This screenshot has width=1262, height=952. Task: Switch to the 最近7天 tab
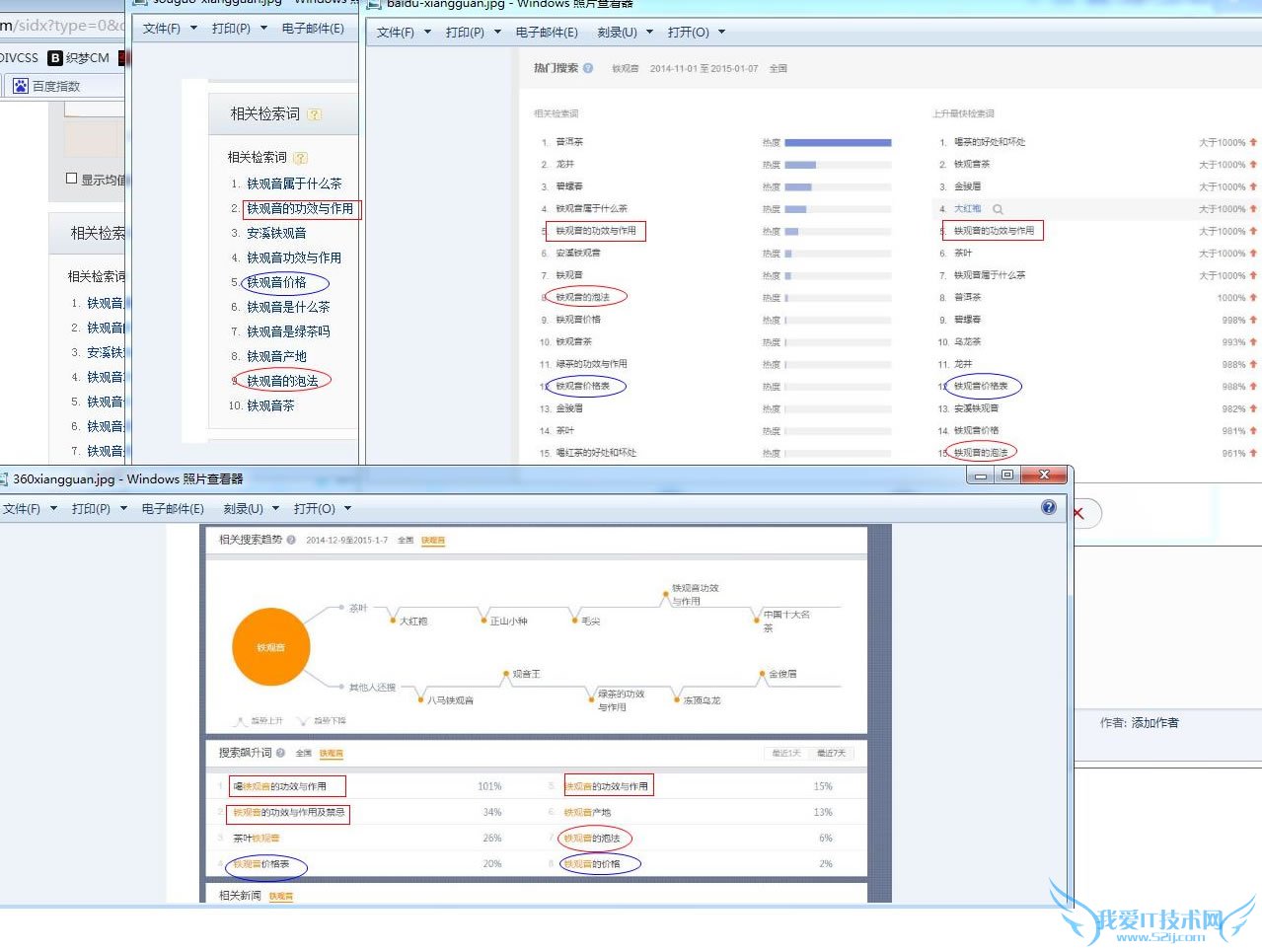coord(831,753)
